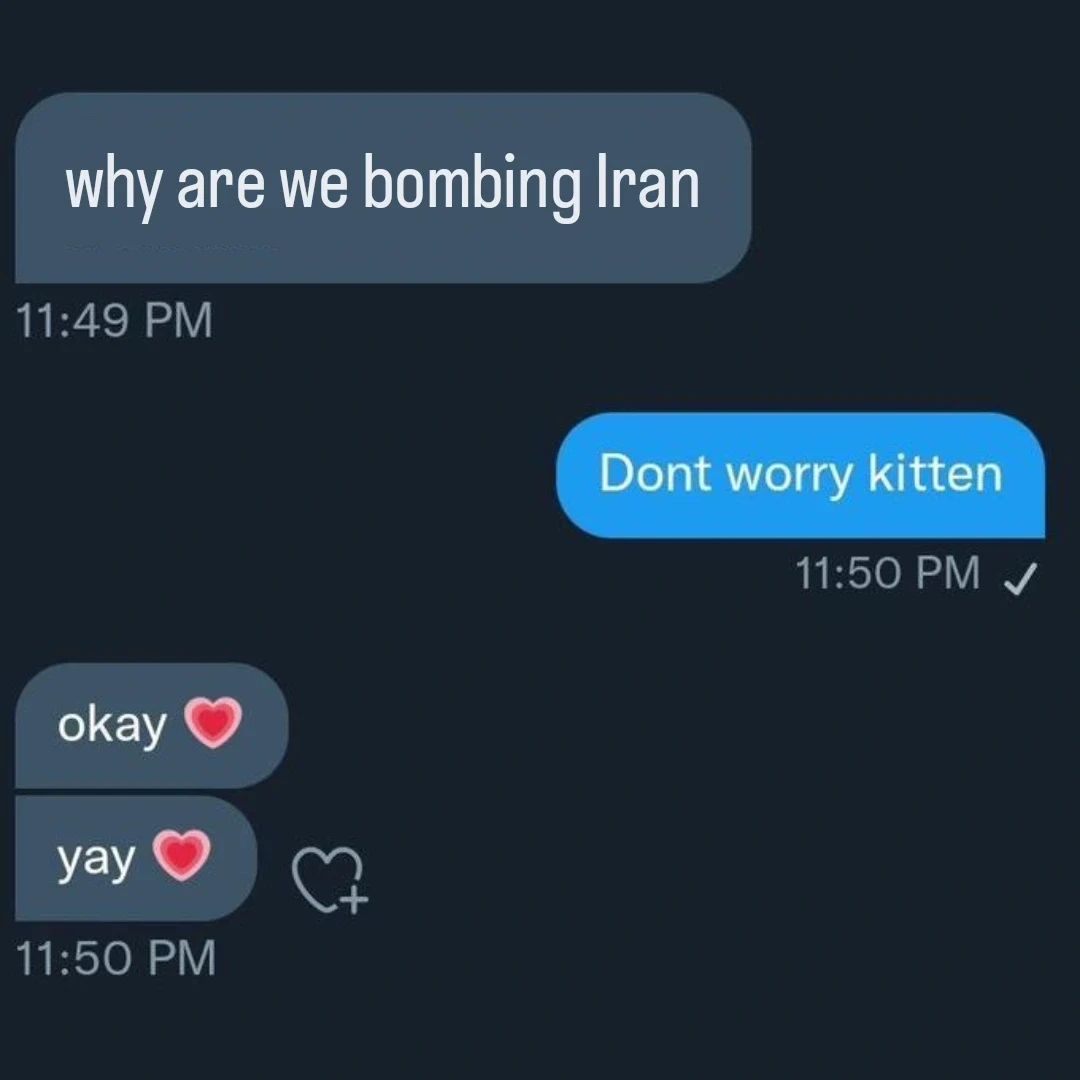Click the heart emoji in the okay message
Image resolution: width=1080 pixels, height=1080 pixels.
213,722
